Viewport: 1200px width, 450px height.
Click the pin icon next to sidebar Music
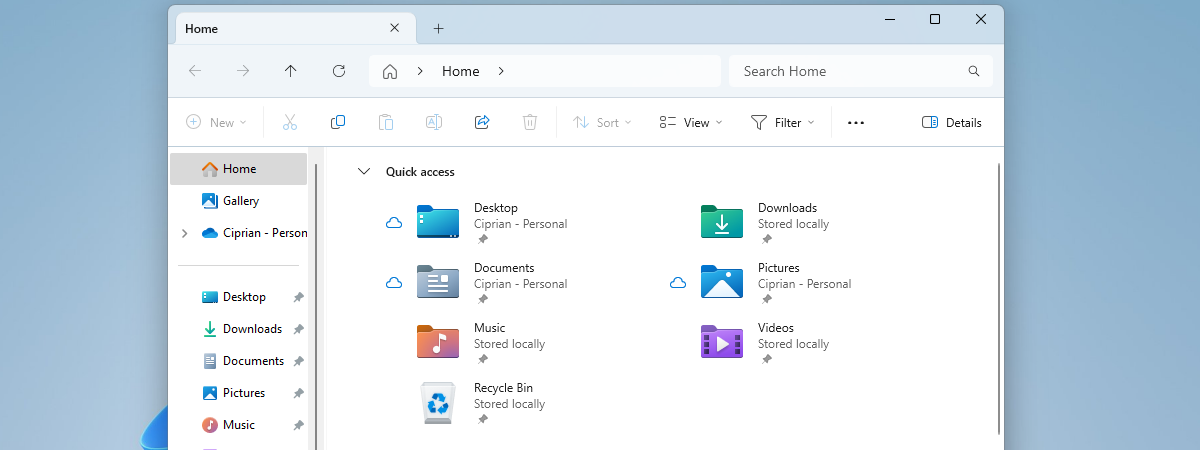click(x=298, y=425)
